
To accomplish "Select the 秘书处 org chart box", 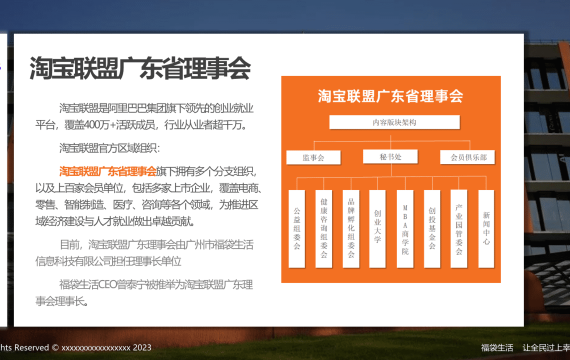I will coord(390,157).
